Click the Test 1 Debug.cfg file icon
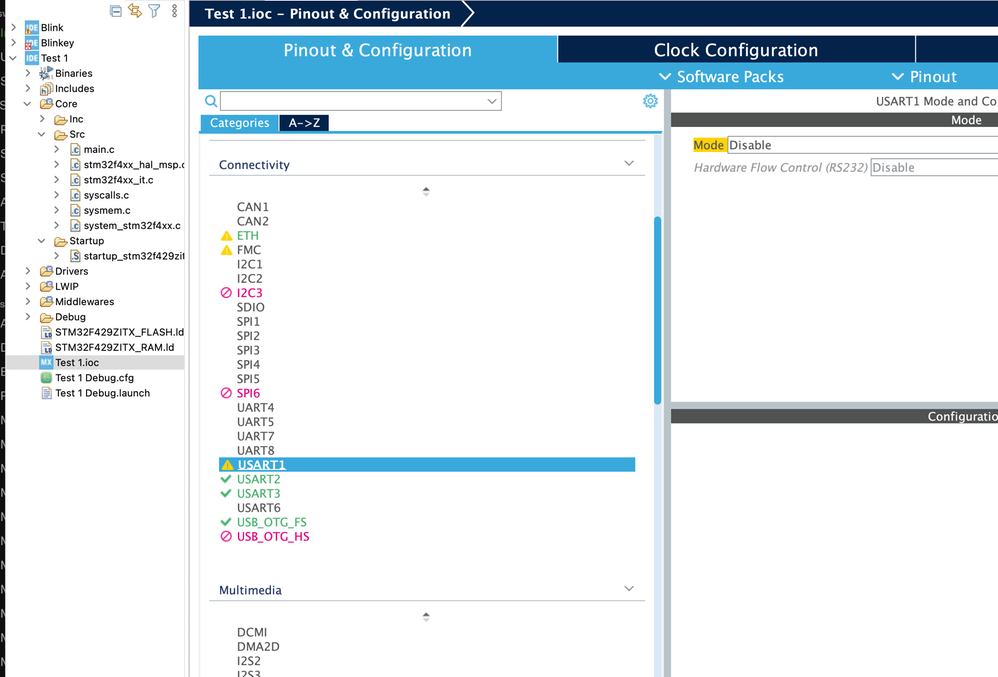Image resolution: width=998 pixels, height=677 pixels. (x=46, y=377)
